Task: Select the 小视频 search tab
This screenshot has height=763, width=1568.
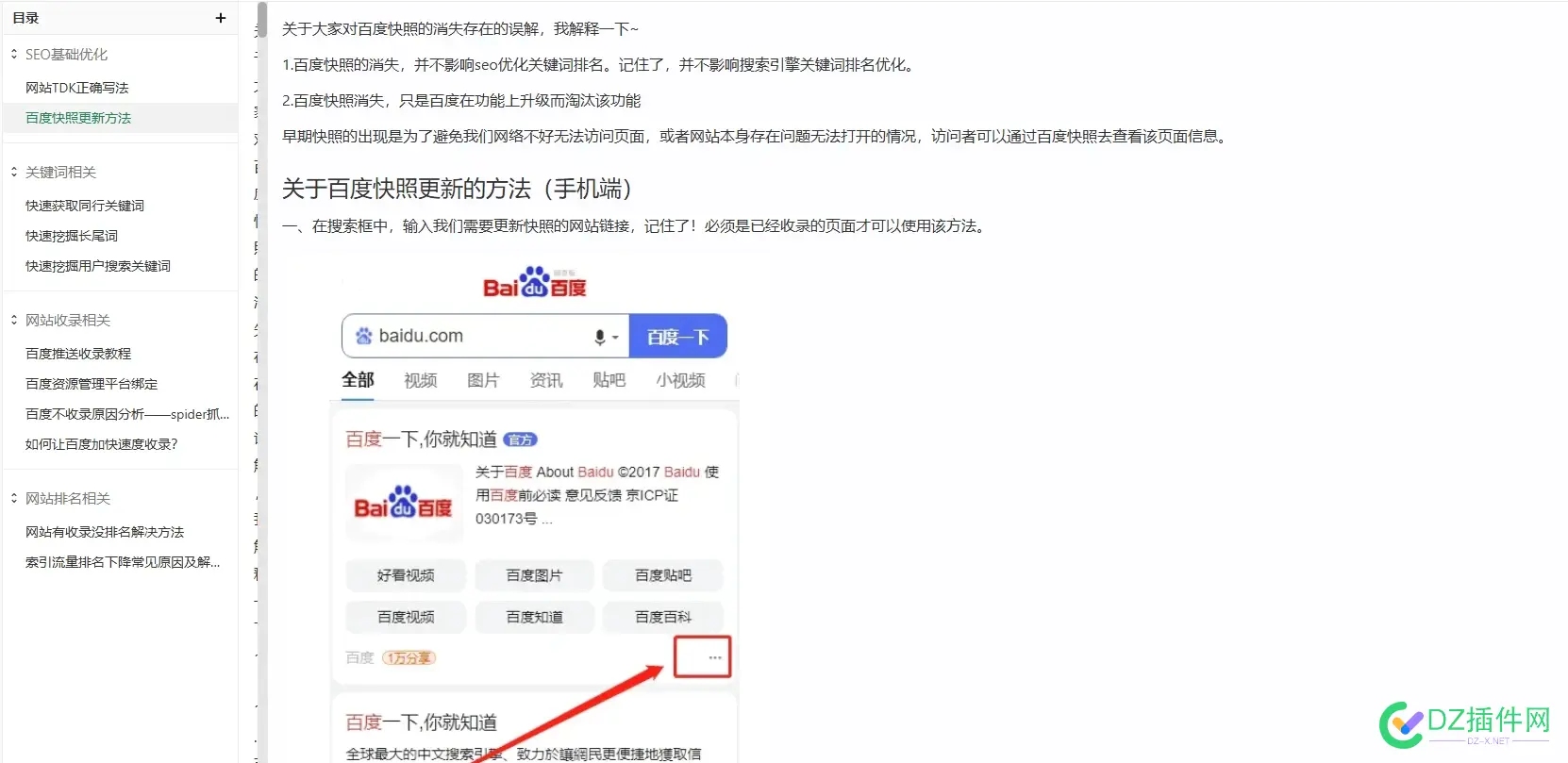Action: tap(681, 380)
